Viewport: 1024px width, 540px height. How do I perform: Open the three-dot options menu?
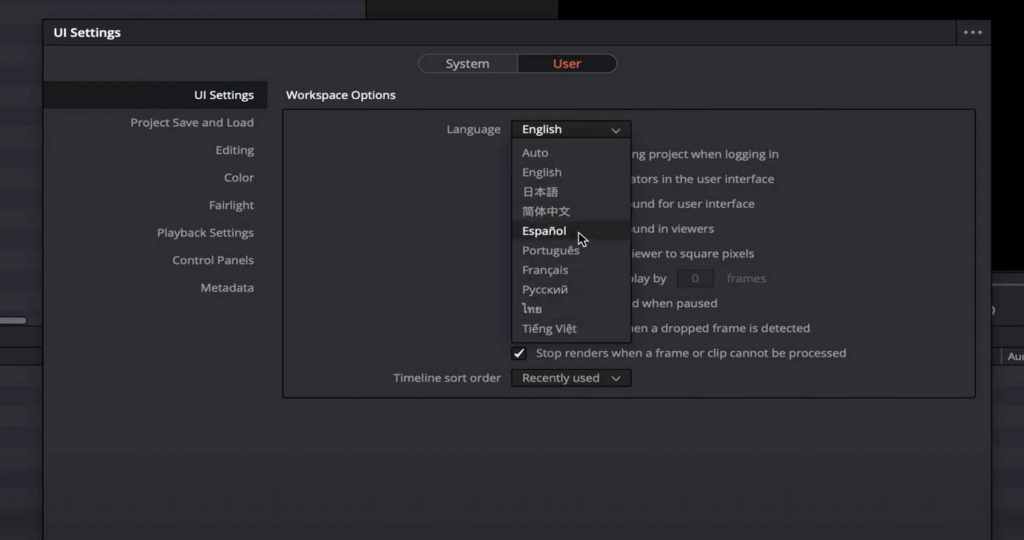pyautogui.click(x=972, y=33)
